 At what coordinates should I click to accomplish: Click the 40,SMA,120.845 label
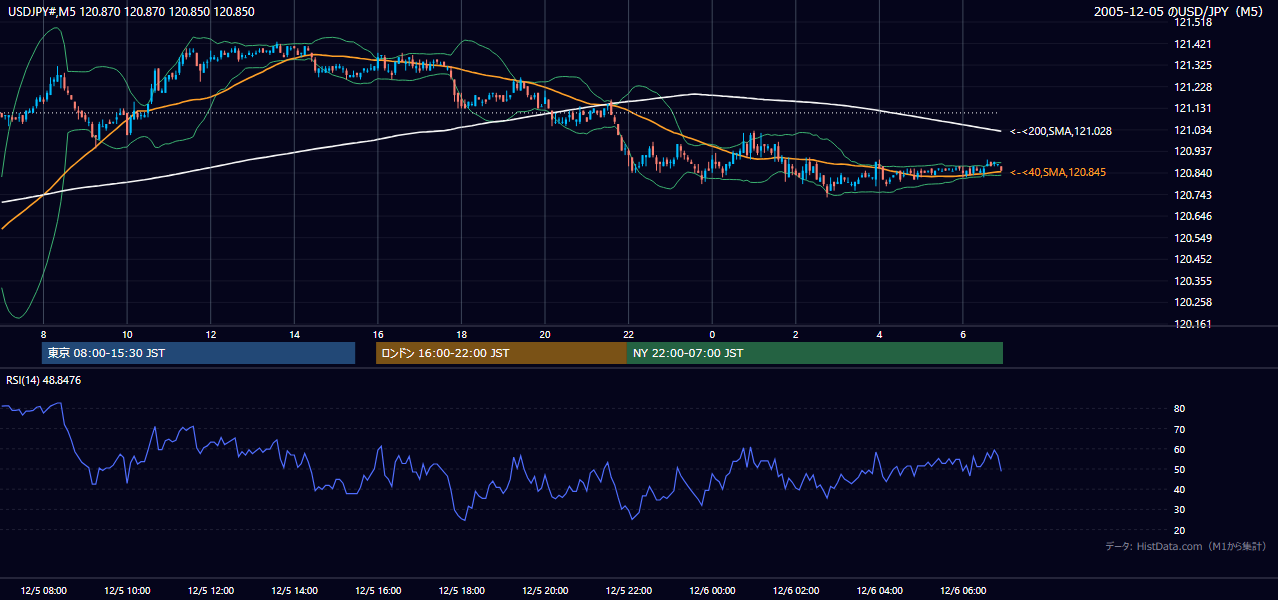click(1057, 172)
